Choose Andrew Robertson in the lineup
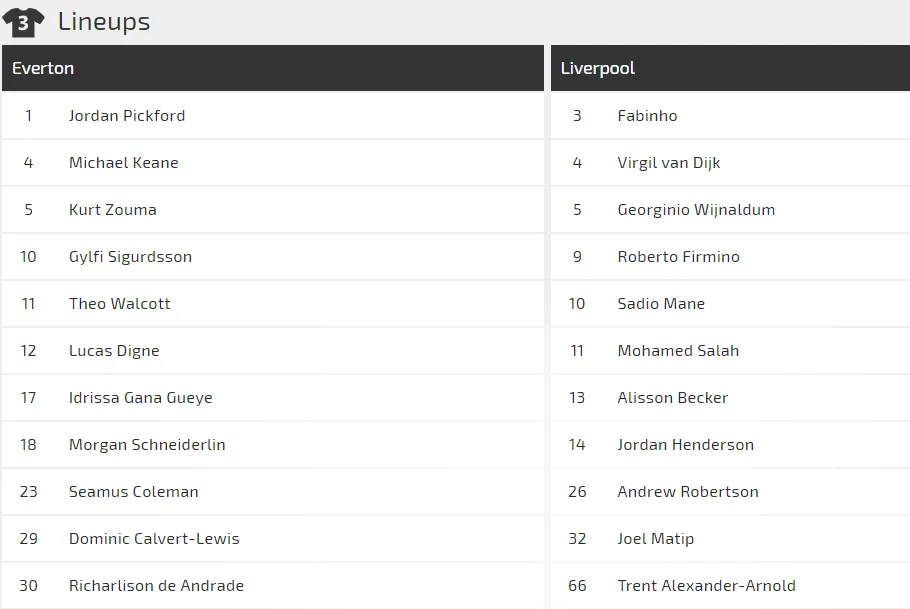The width and height of the screenshot is (910, 609). [688, 491]
